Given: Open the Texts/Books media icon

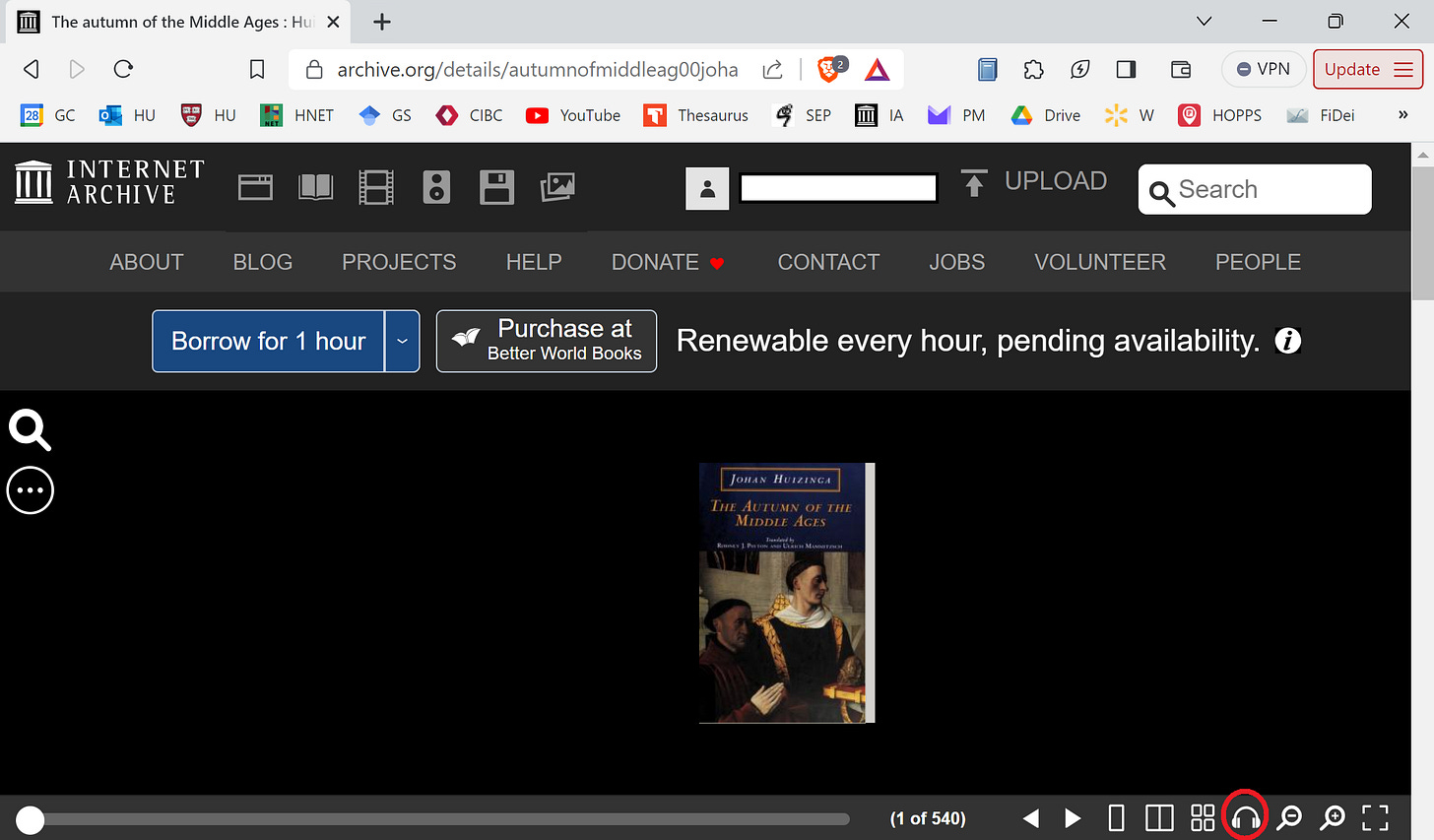Looking at the screenshot, I should (316, 187).
